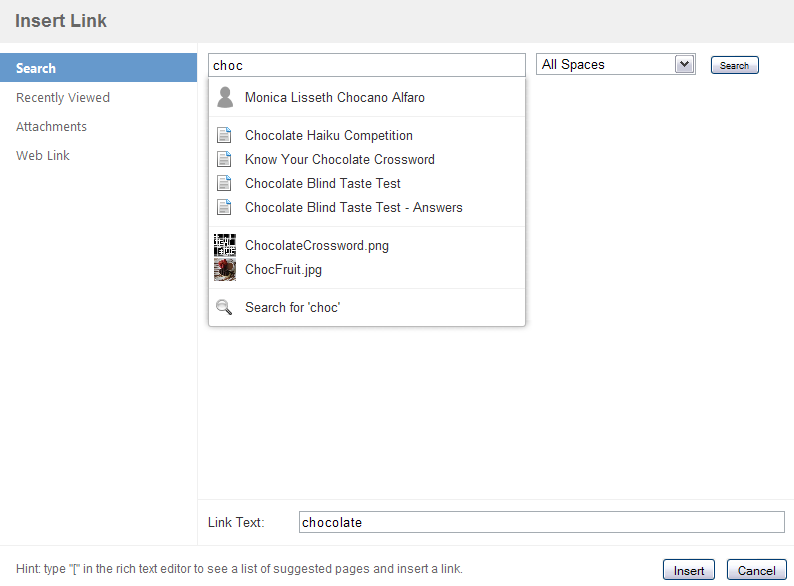
Task: Select the Search tab in sidebar
Action: coord(98,68)
